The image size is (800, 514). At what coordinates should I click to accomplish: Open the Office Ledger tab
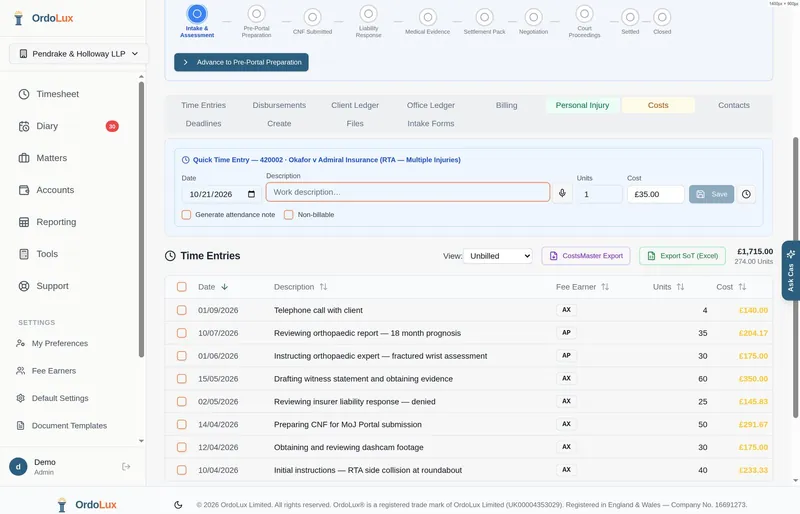coord(431,105)
